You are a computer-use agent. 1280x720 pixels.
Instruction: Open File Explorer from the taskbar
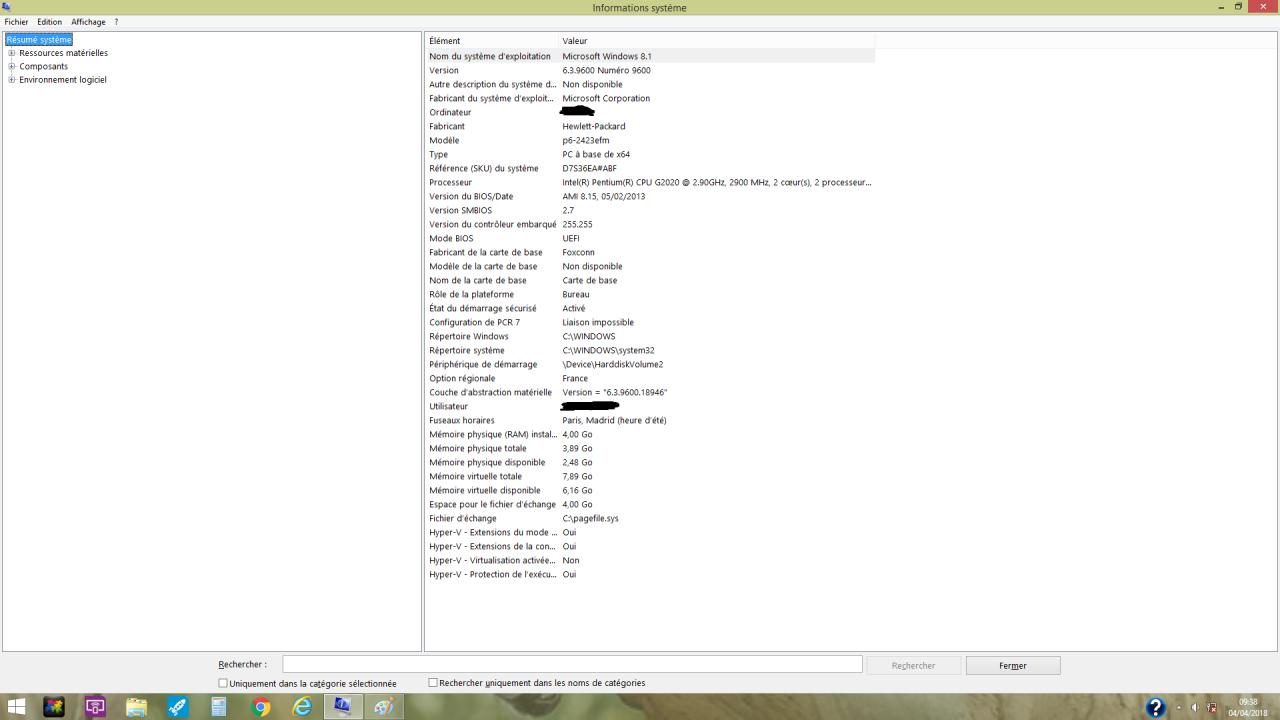(136, 707)
